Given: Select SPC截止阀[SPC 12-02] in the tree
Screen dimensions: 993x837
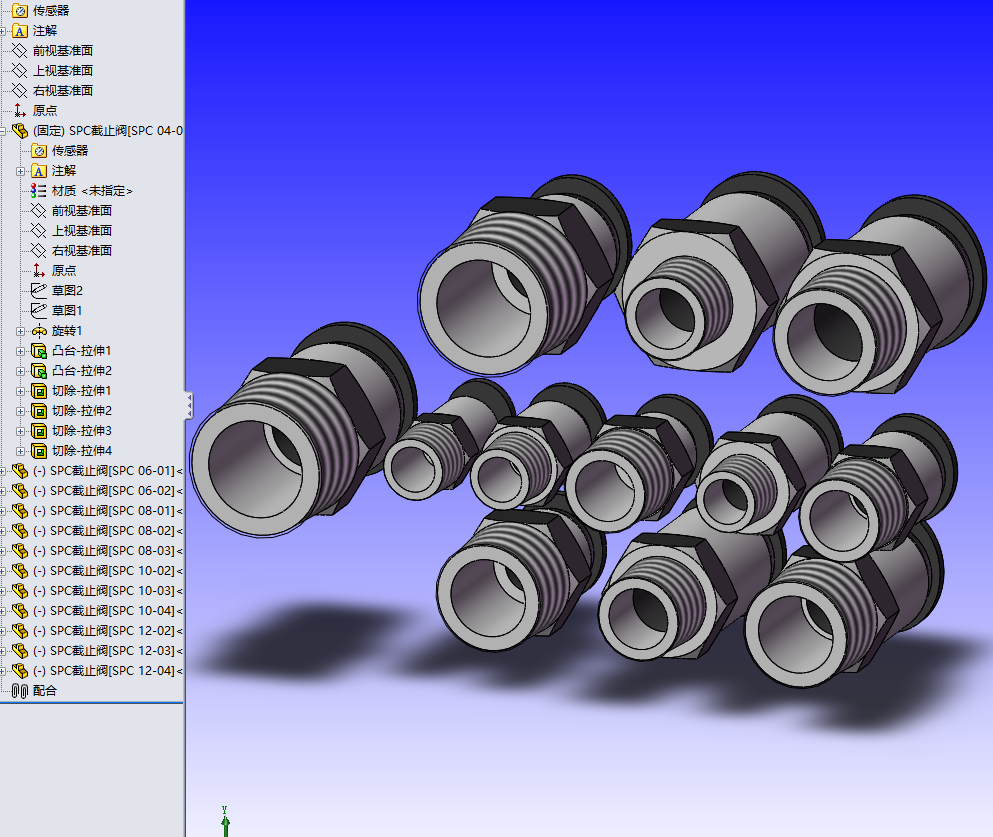Looking at the screenshot, I should pyautogui.click(x=108, y=631).
